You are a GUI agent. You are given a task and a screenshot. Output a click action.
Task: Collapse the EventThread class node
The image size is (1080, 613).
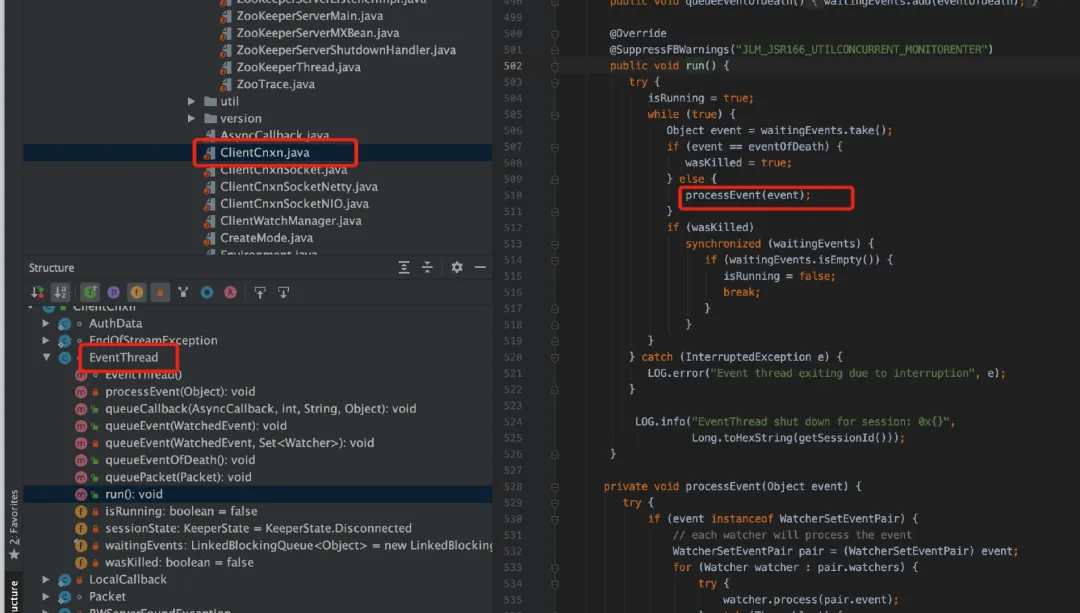(46, 357)
